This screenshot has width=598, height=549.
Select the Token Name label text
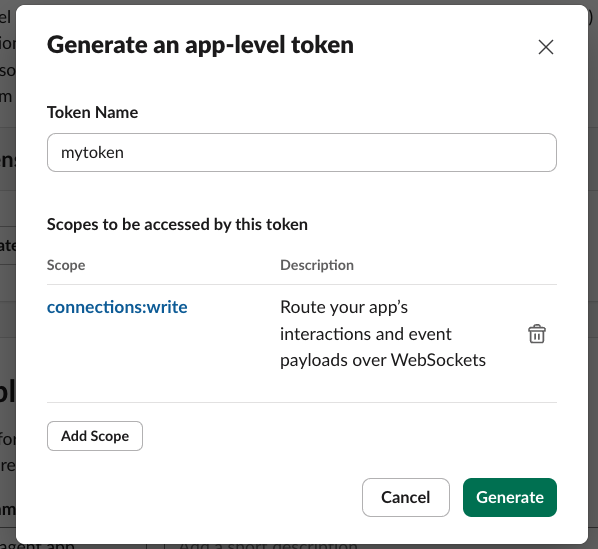[x=92, y=112]
